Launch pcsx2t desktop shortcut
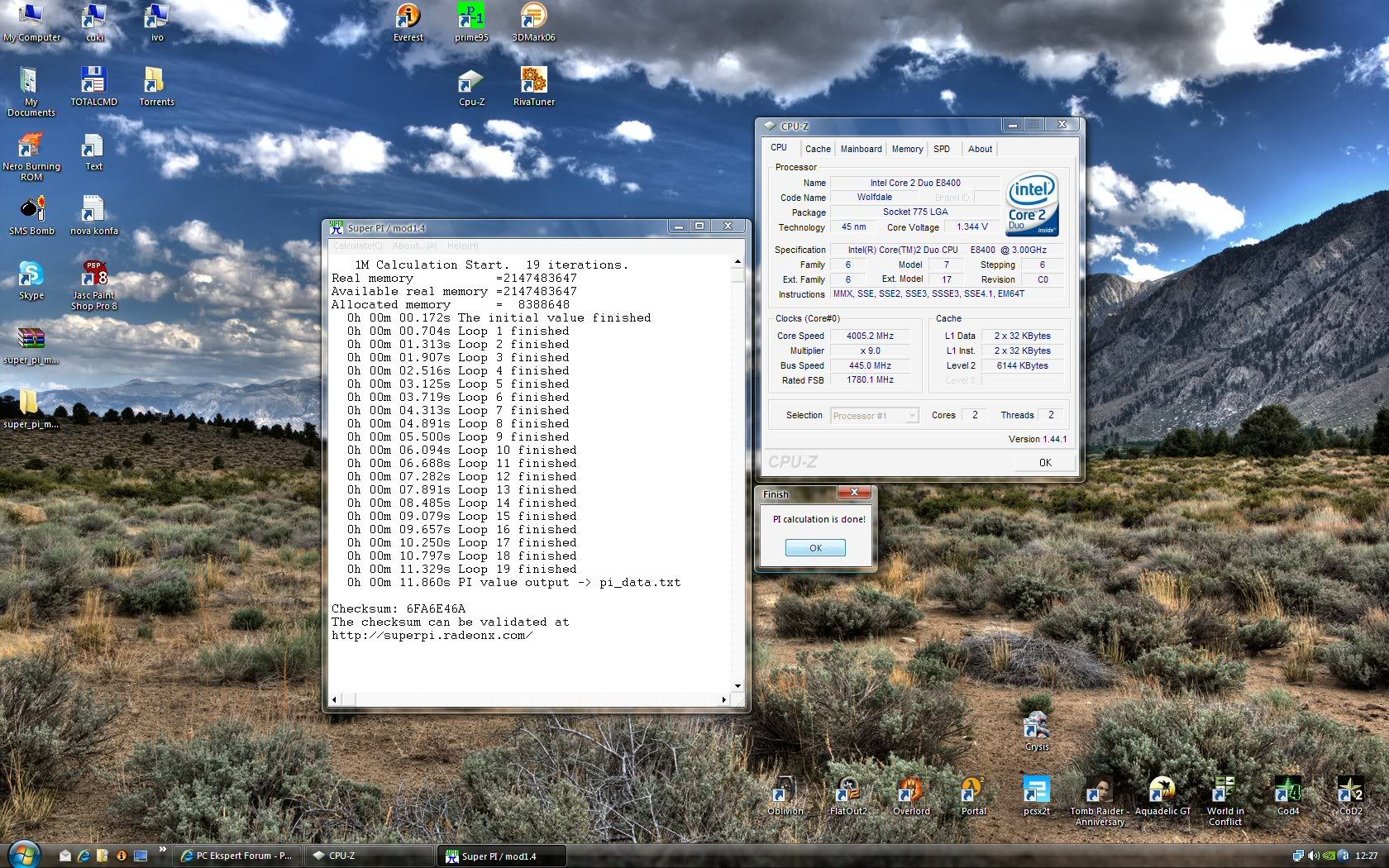Image resolution: width=1389 pixels, height=868 pixels. [1036, 796]
